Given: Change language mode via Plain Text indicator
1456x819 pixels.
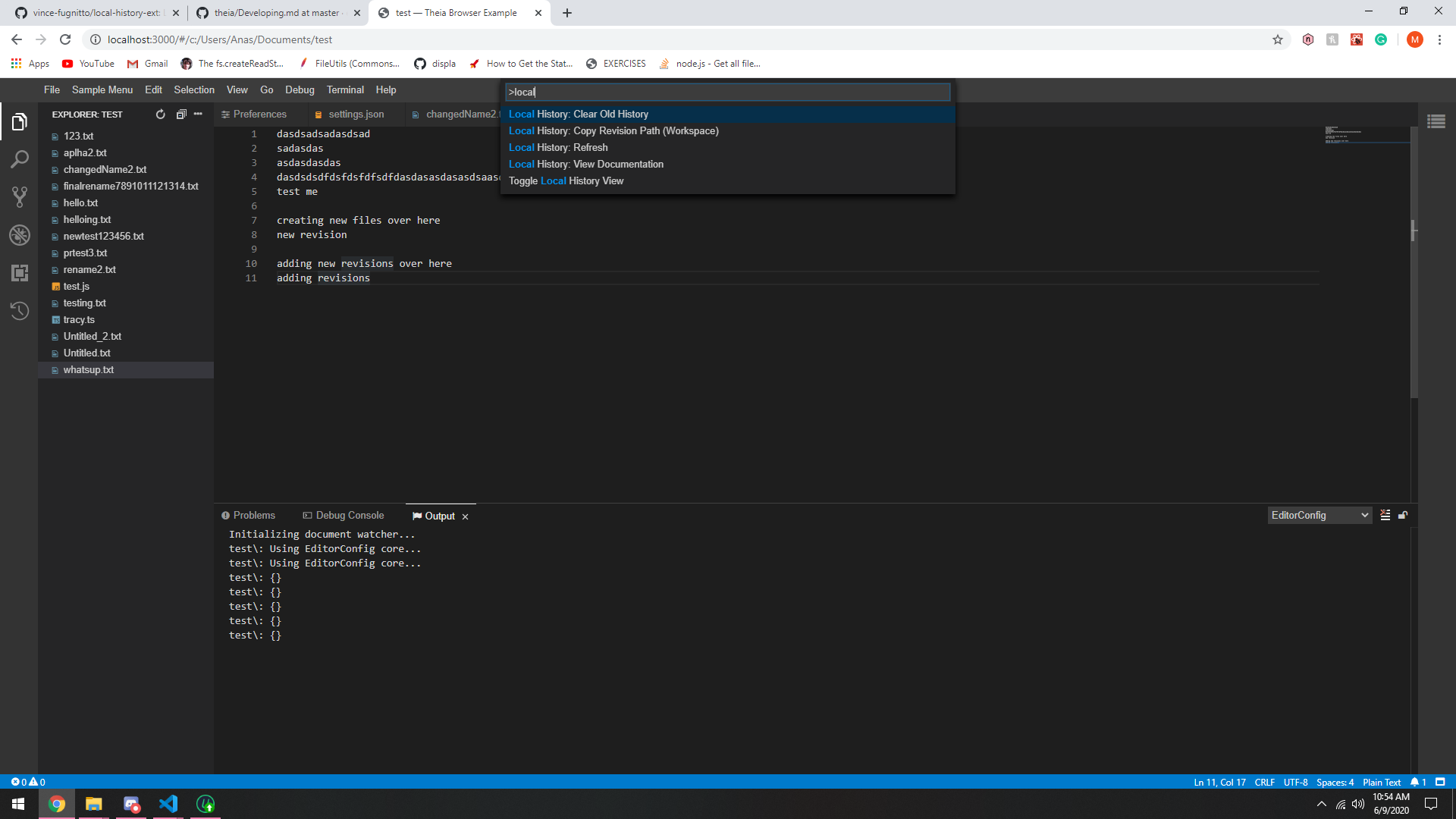Looking at the screenshot, I should point(1381,782).
